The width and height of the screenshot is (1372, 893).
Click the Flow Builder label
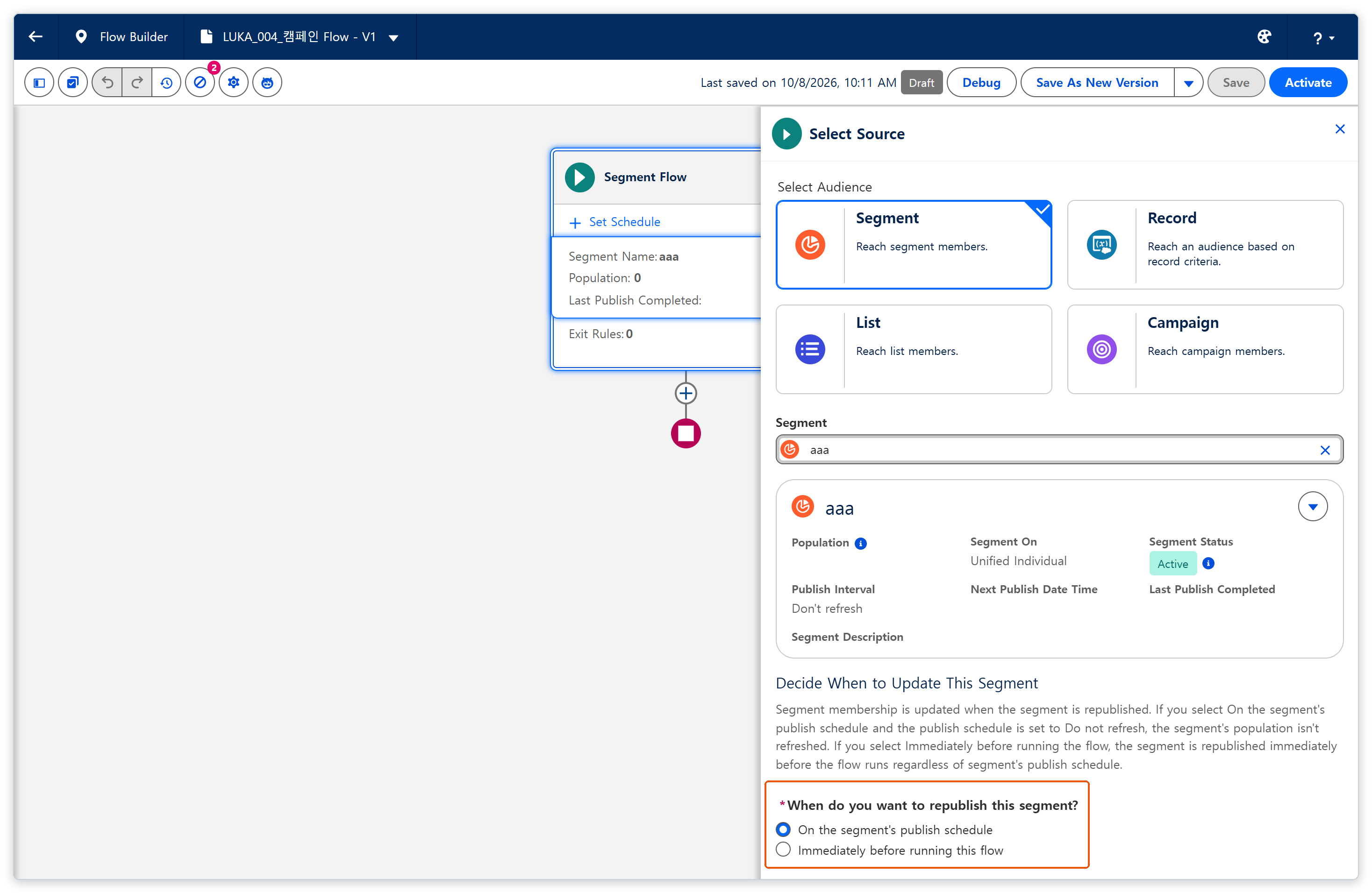pos(134,37)
